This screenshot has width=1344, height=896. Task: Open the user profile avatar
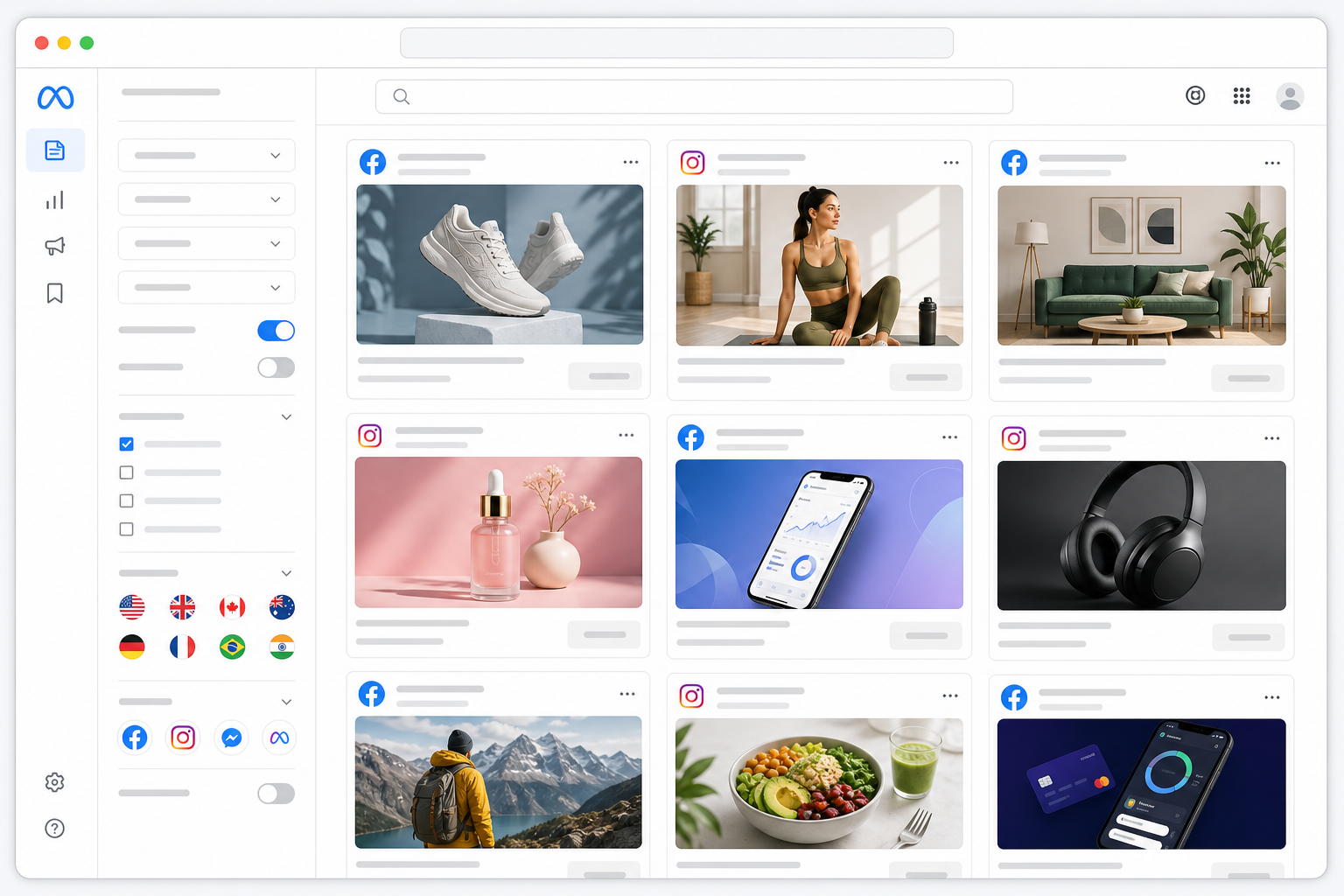pyautogui.click(x=1290, y=96)
